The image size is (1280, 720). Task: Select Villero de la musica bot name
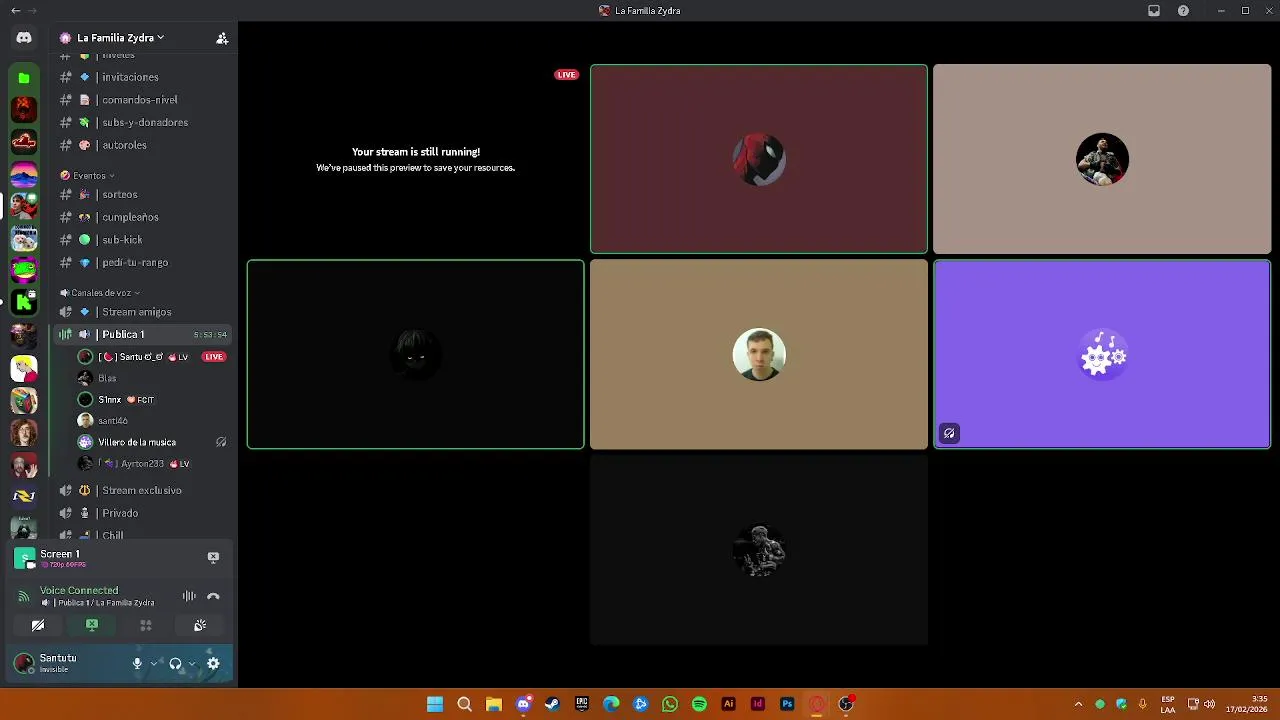[137, 442]
